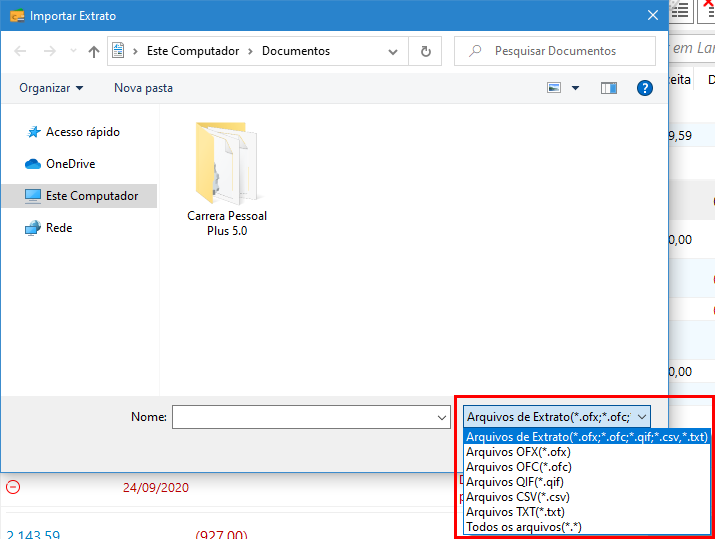Open the Help question mark icon
The width and height of the screenshot is (715, 539).
pos(645,88)
